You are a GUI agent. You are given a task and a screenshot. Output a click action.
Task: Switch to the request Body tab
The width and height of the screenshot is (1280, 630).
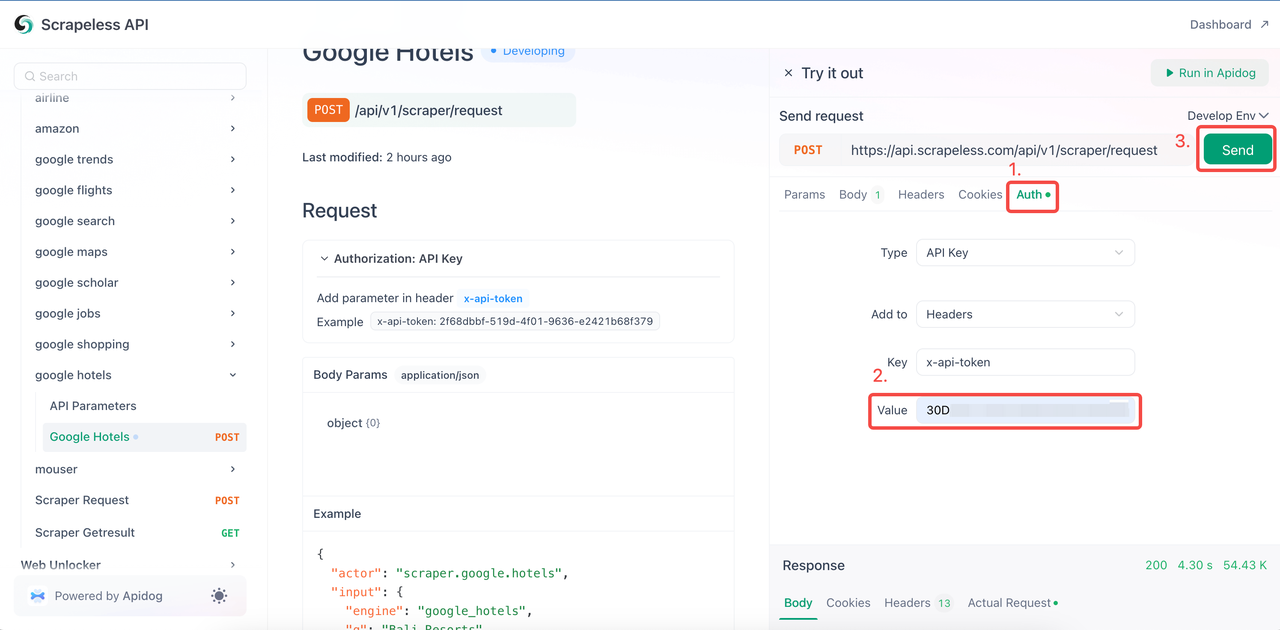click(x=859, y=194)
